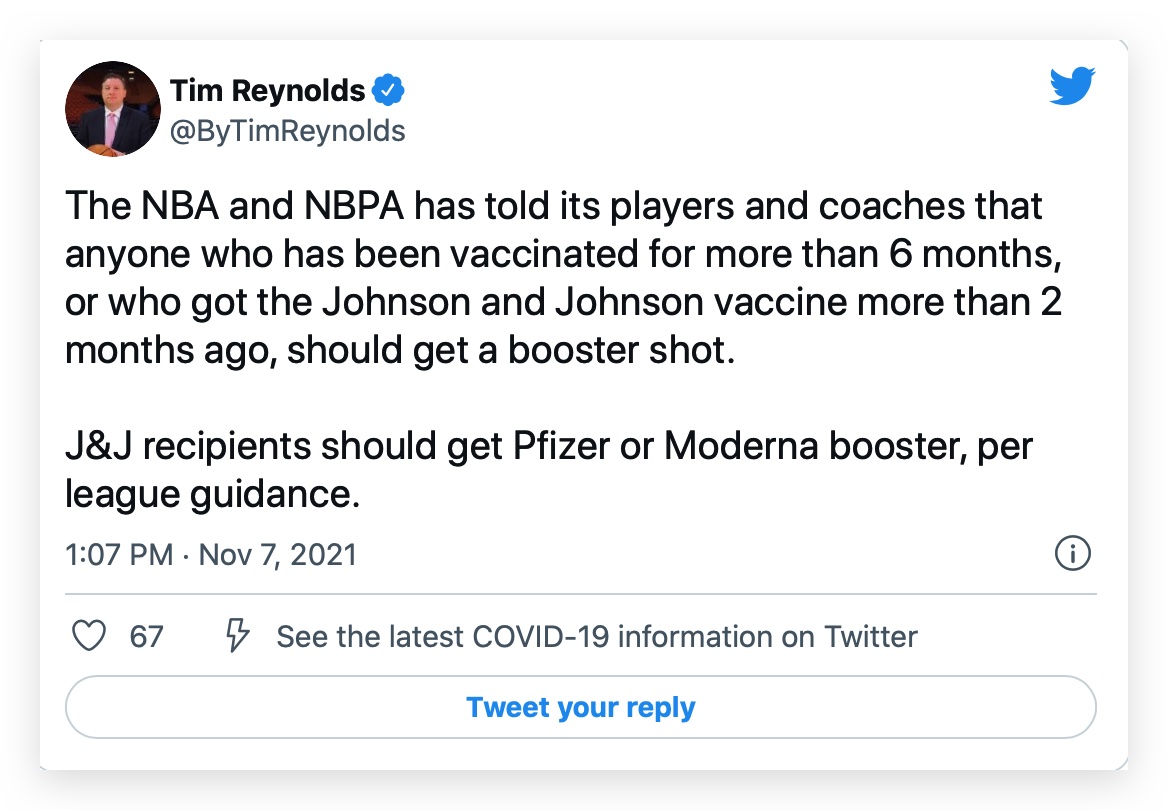1168x810 pixels.
Task: Open the tweet info circle icon
Action: [1073, 554]
